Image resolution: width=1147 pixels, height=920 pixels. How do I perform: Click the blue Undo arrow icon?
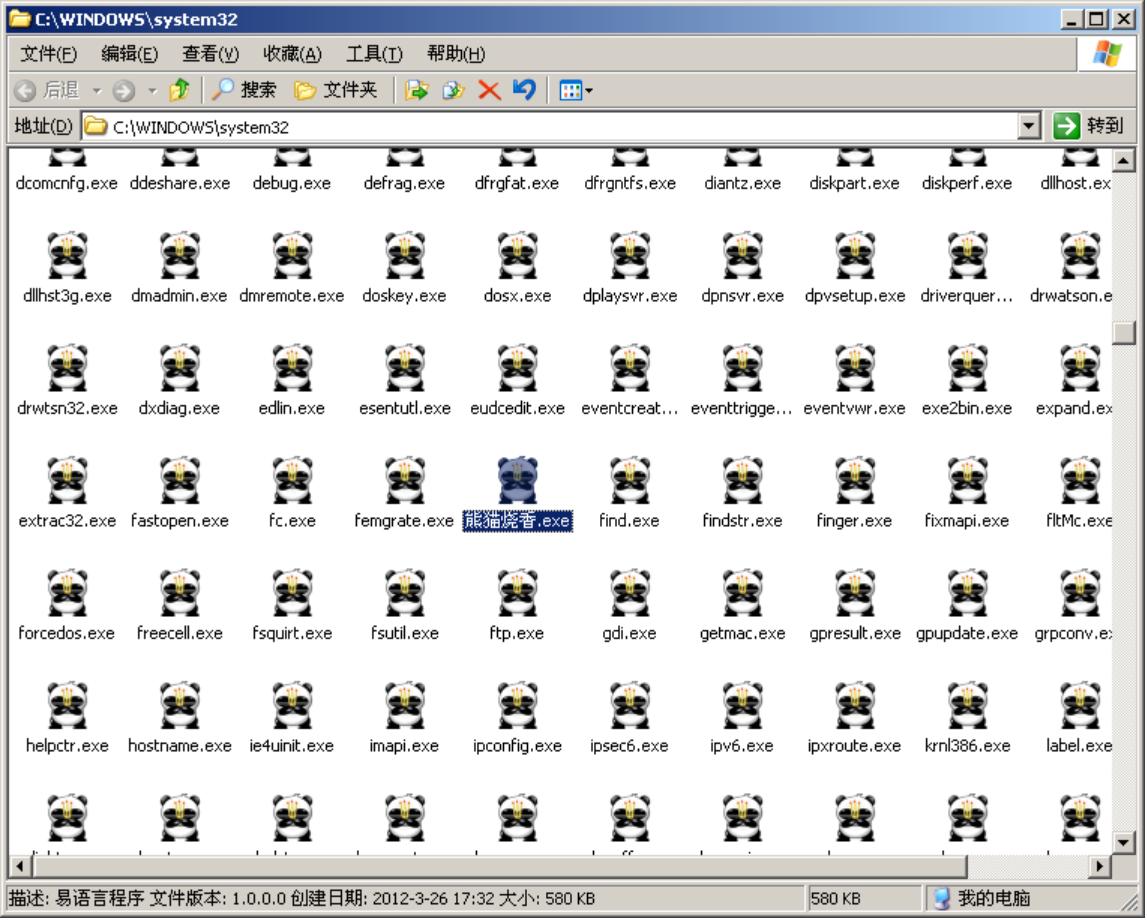tap(523, 91)
